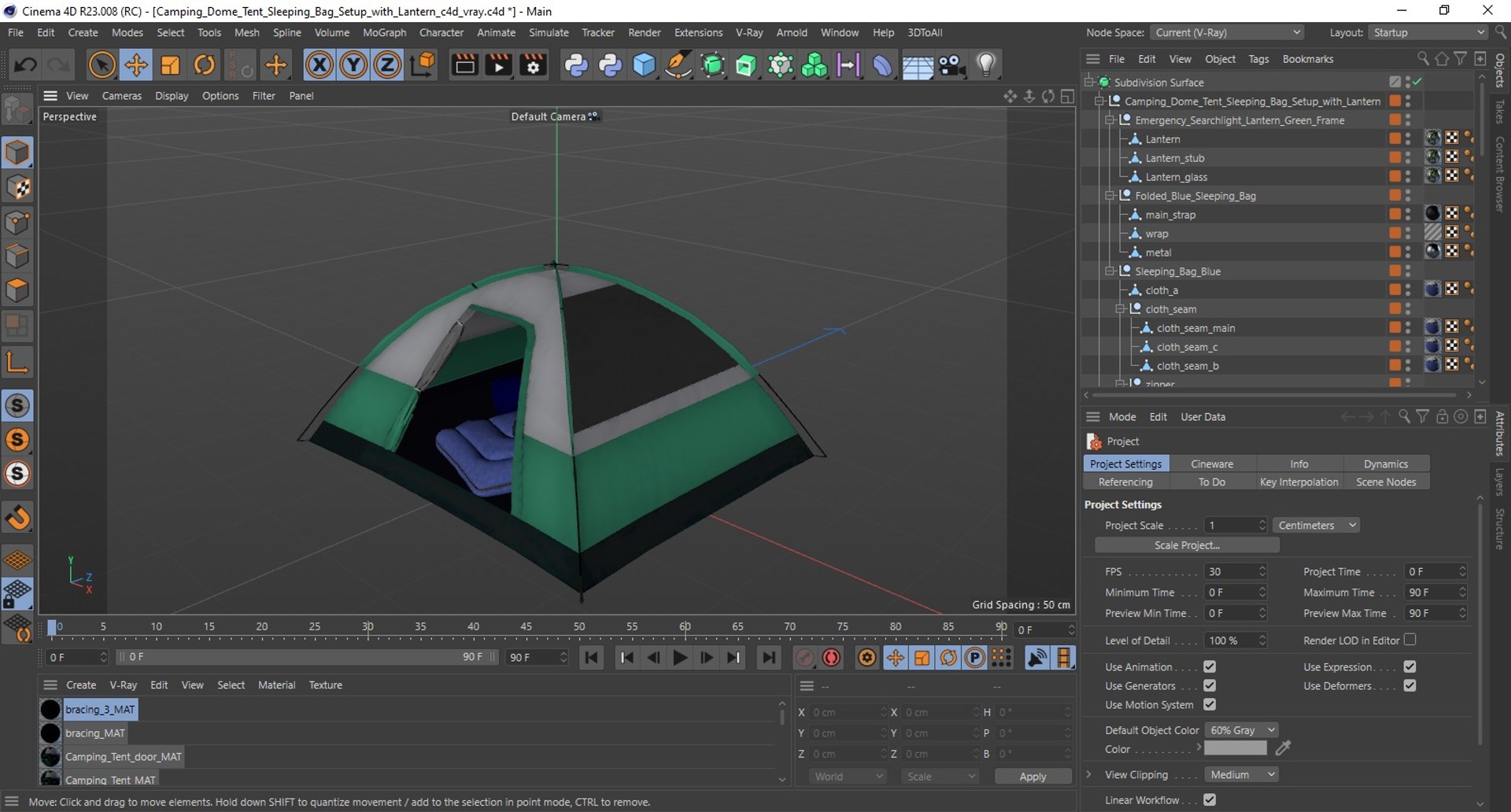The height and width of the screenshot is (812, 1511).
Task: Toggle Use Animation checkbox
Action: point(1210,667)
